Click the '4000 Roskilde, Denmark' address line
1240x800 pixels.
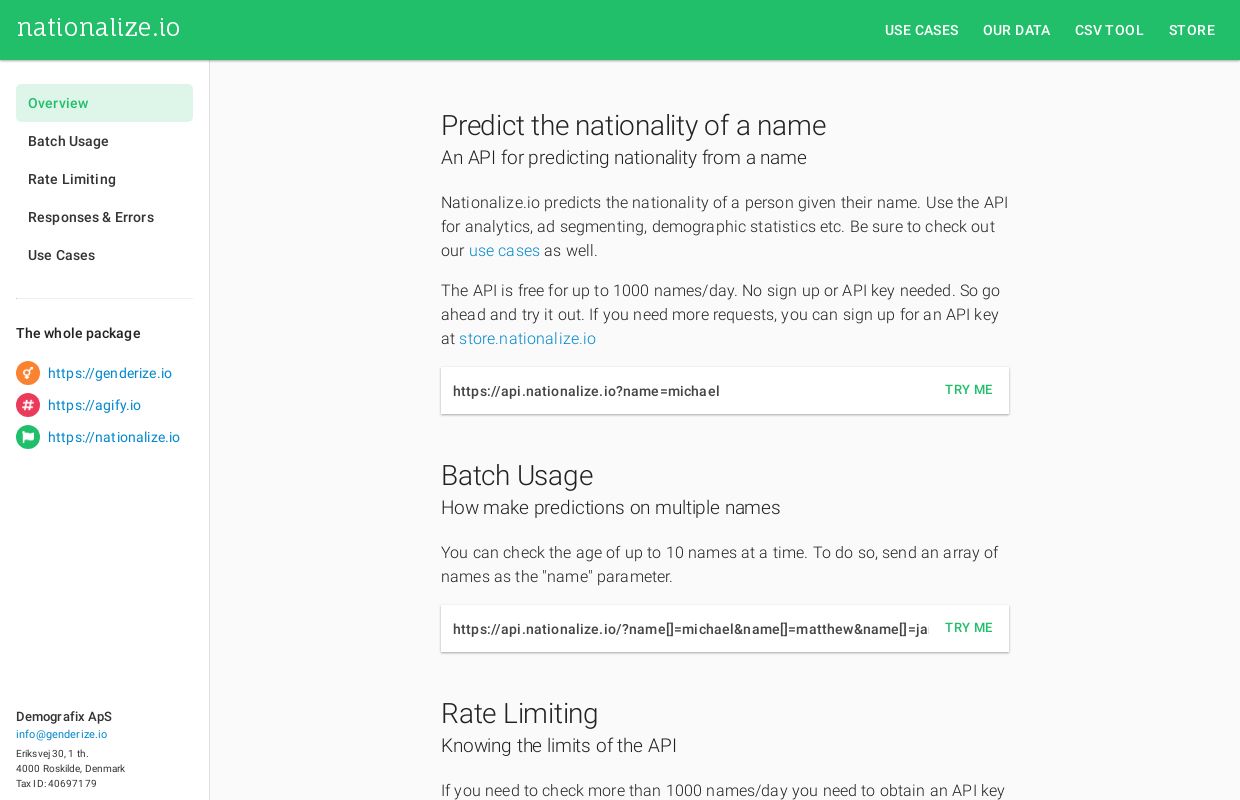tap(70, 769)
